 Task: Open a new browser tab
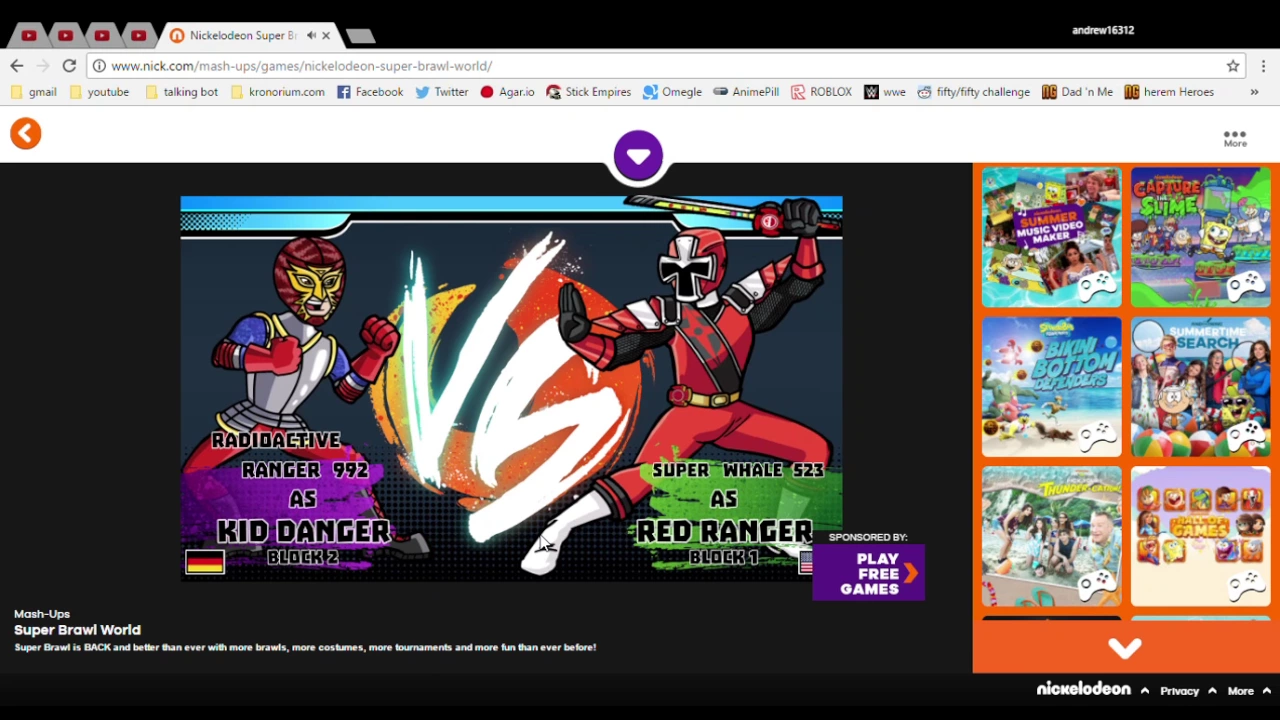[360, 36]
